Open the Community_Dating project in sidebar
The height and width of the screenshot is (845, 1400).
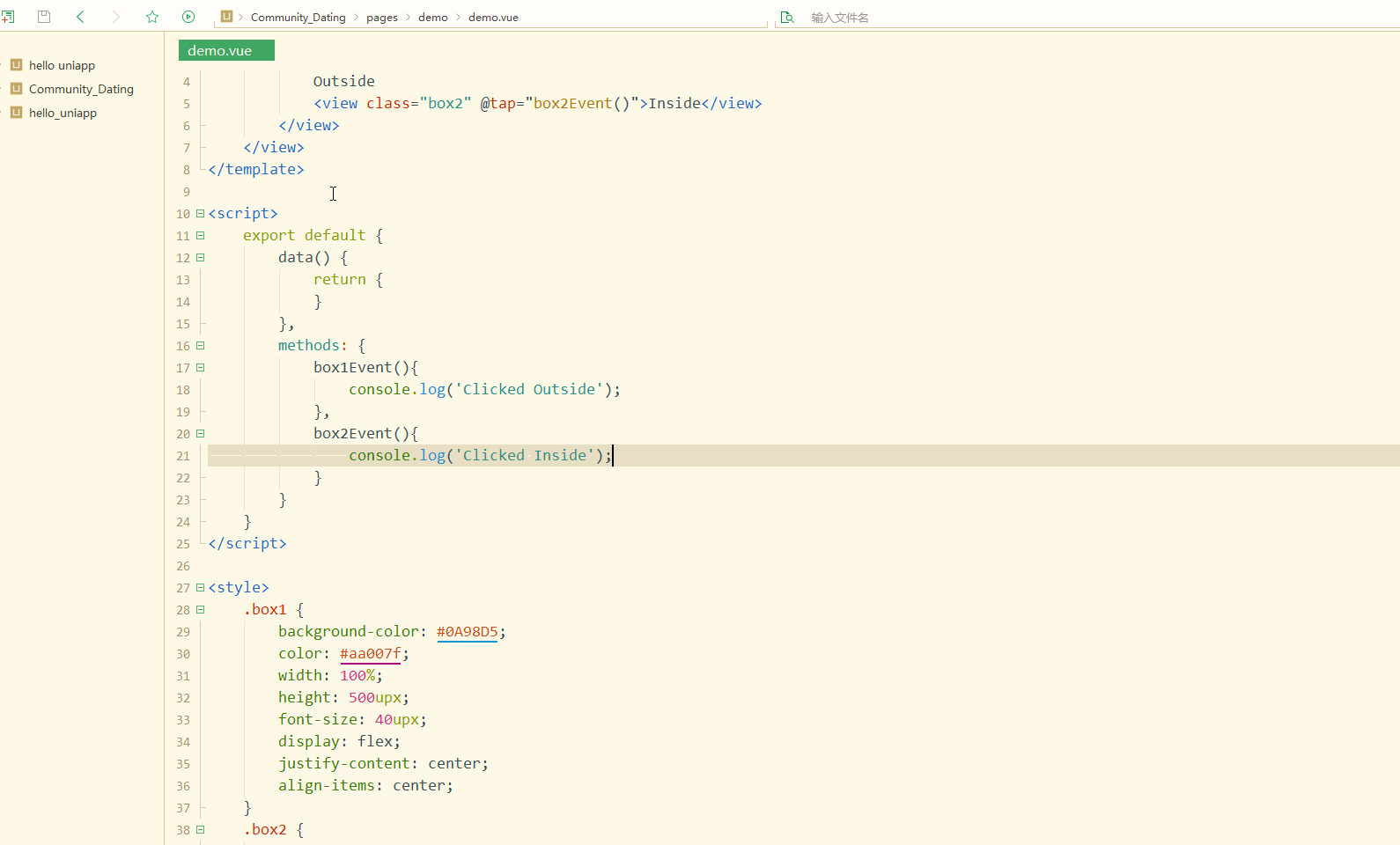click(x=81, y=89)
